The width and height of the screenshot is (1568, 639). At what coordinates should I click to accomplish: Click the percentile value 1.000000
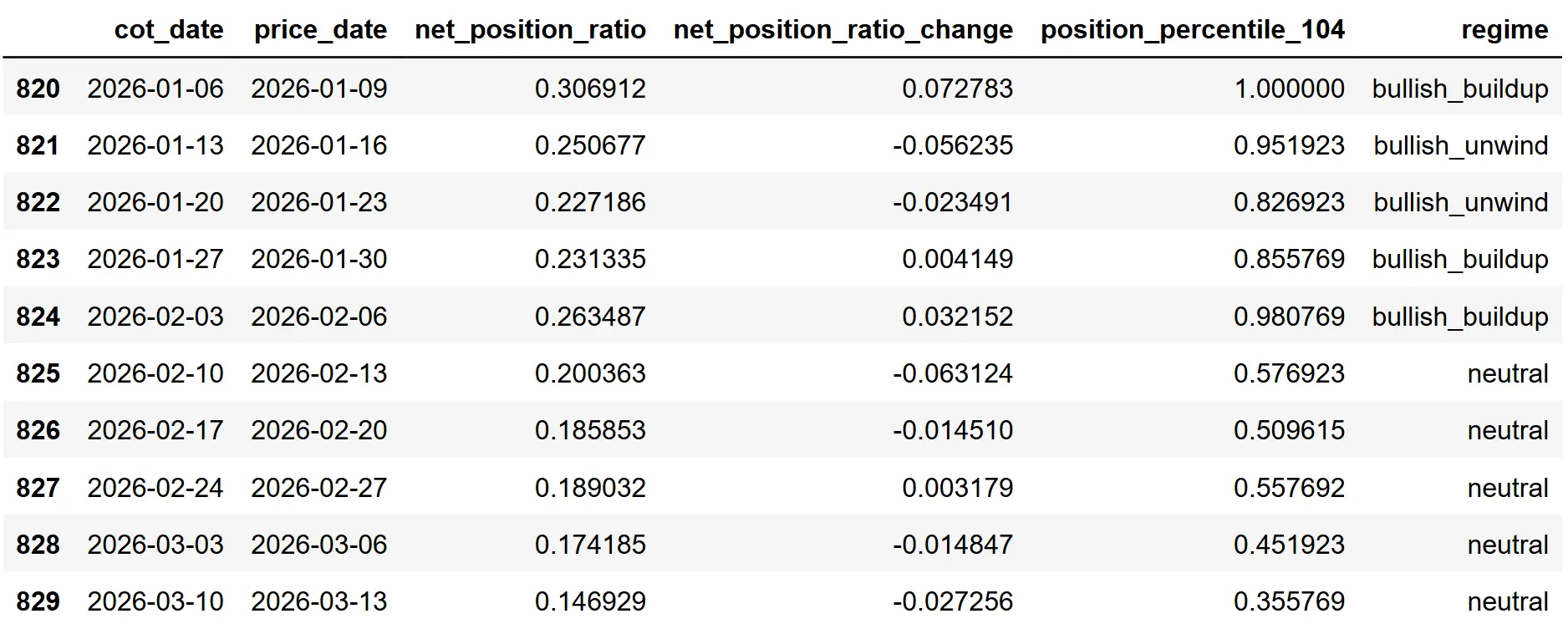(1289, 89)
